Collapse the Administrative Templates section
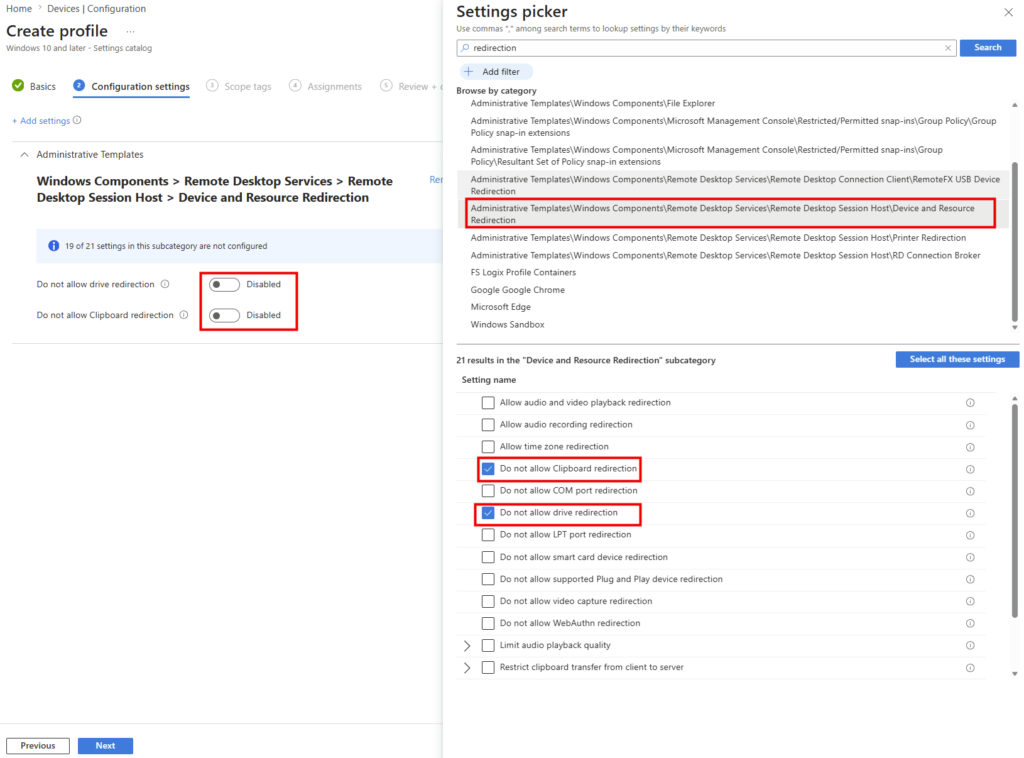 coord(24,155)
